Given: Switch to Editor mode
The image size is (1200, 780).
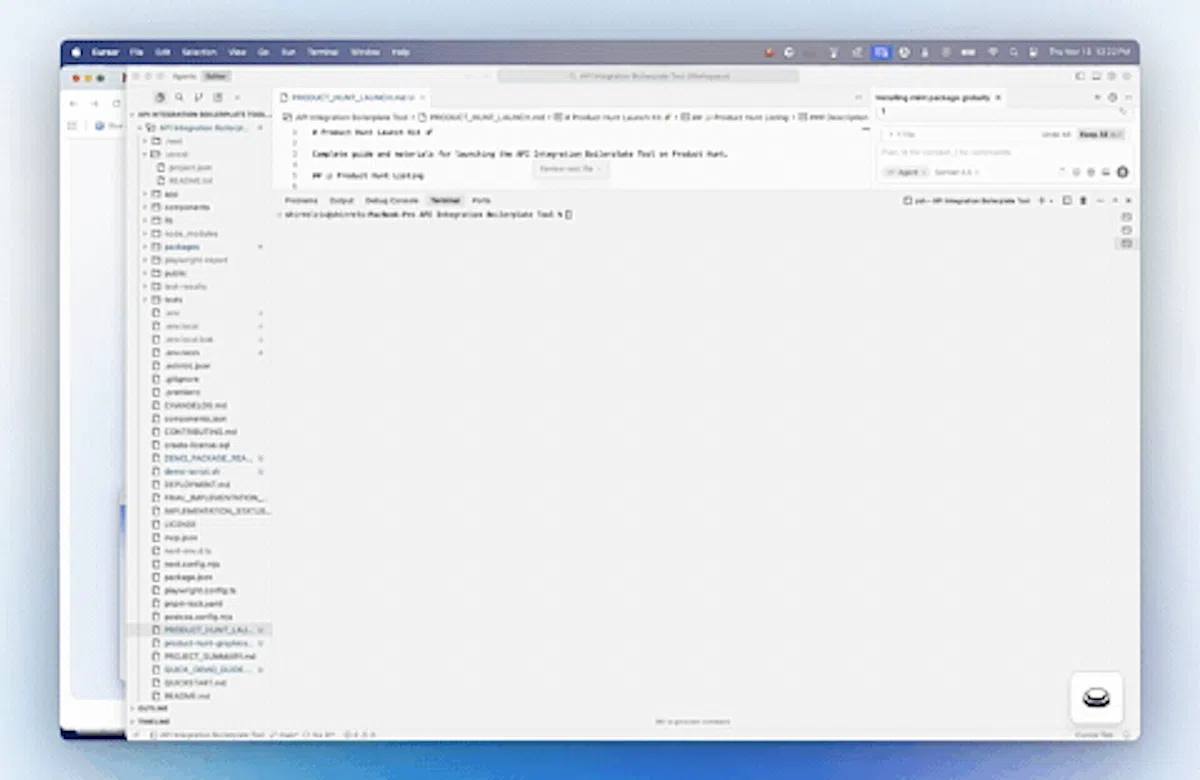Looking at the screenshot, I should pos(216,76).
